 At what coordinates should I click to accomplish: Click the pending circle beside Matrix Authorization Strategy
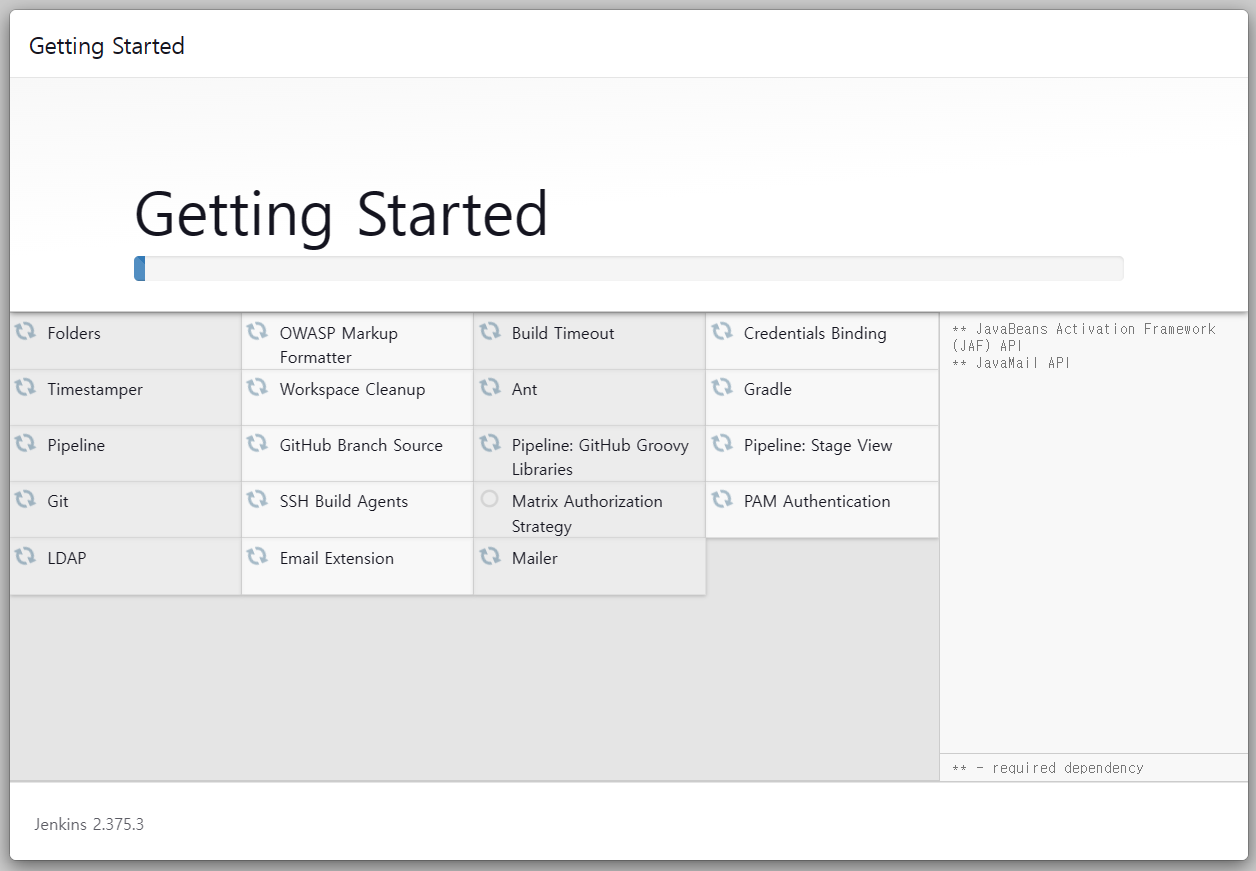point(489,499)
